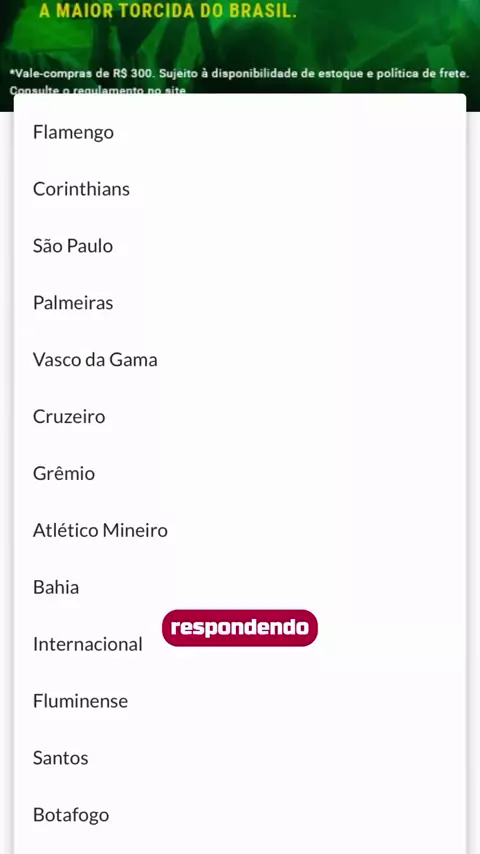
Task: Select Cruzeiro from the list
Action: coord(240,417)
